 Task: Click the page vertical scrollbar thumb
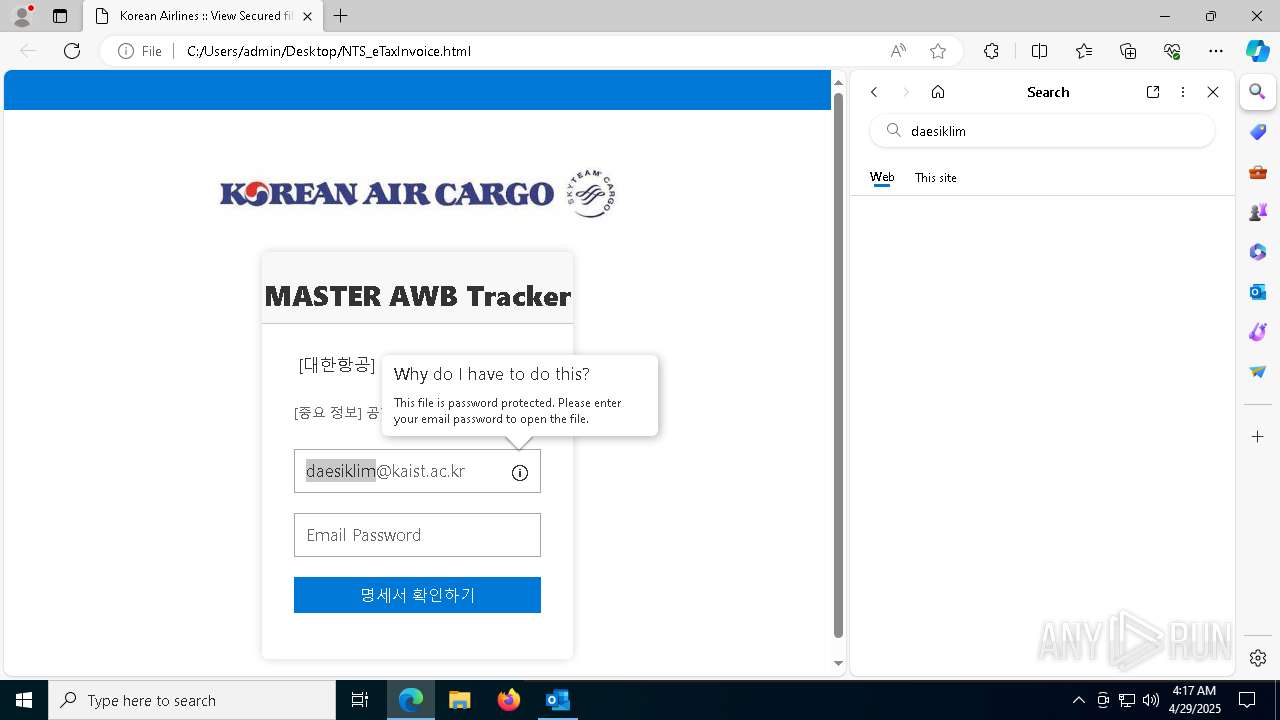point(839,365)
